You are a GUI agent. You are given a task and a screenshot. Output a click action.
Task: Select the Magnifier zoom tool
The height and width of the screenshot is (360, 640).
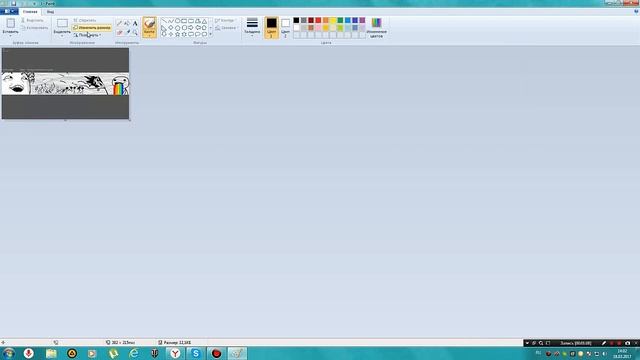135,32
